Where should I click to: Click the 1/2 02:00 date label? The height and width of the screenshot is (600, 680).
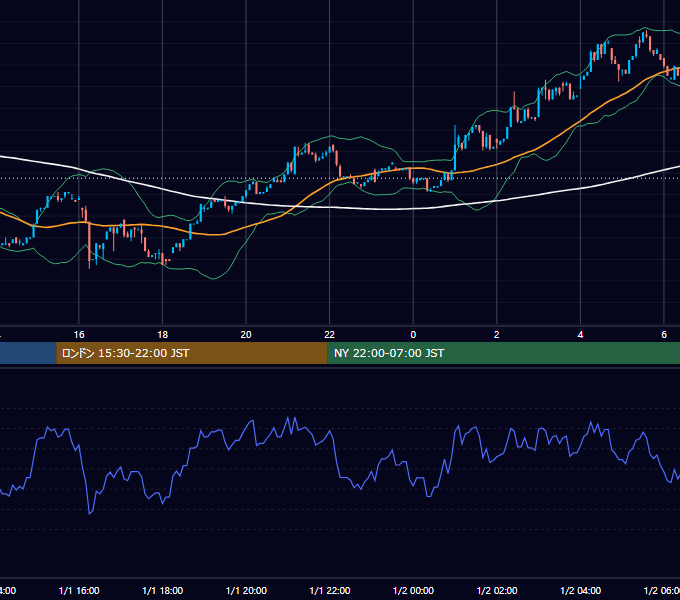(497, 590)
